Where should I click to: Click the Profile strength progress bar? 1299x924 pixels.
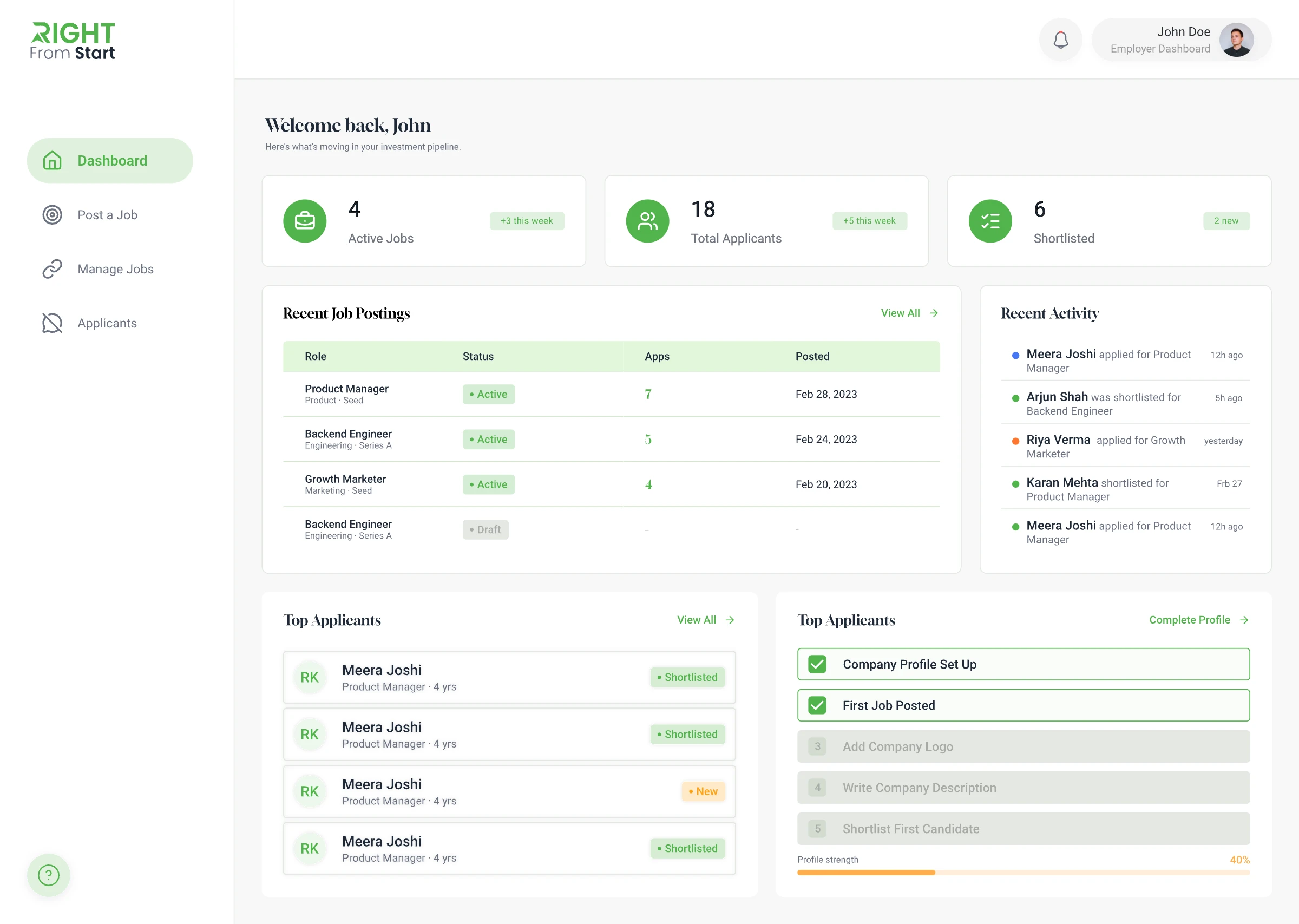tap(1023, 872)
